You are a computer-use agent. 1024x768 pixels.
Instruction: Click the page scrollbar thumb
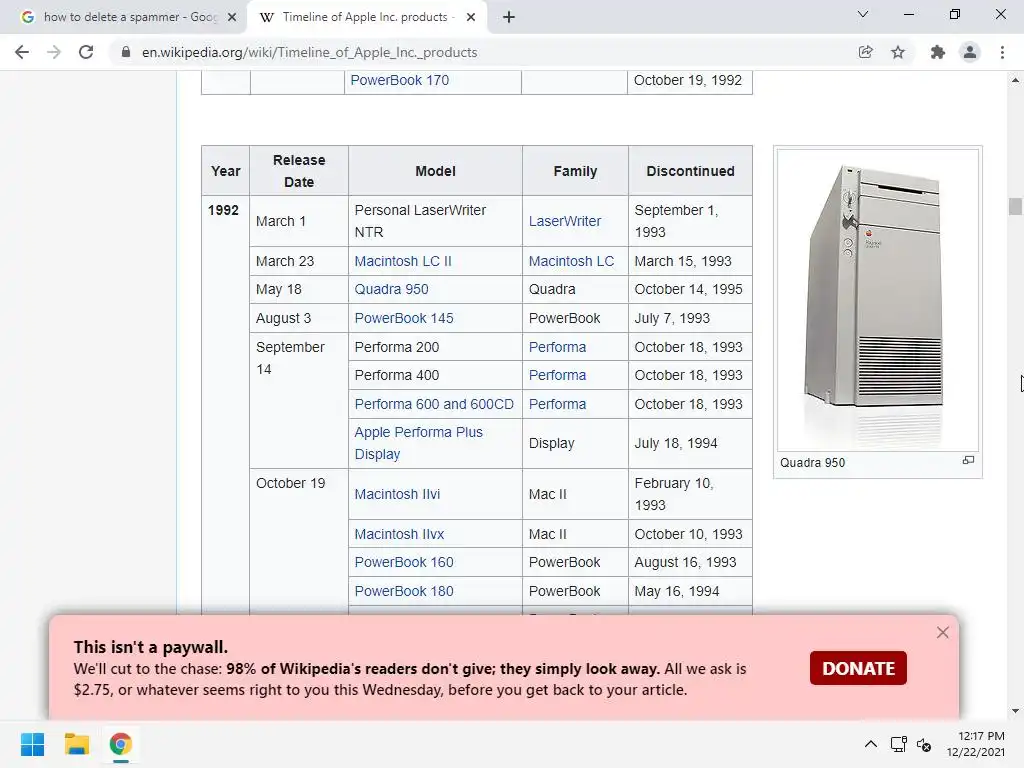(1015, 206)
